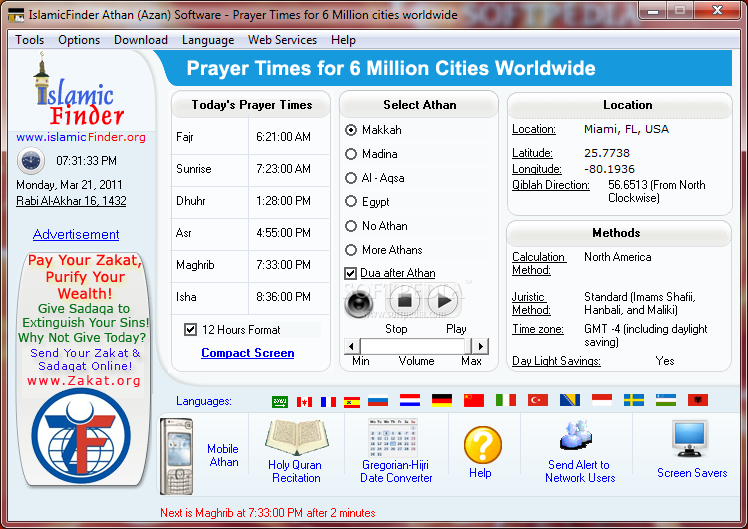Screen dimensions: 748x529
Task: Click the Calculation Method: label
Action: (x=539, y=263)
